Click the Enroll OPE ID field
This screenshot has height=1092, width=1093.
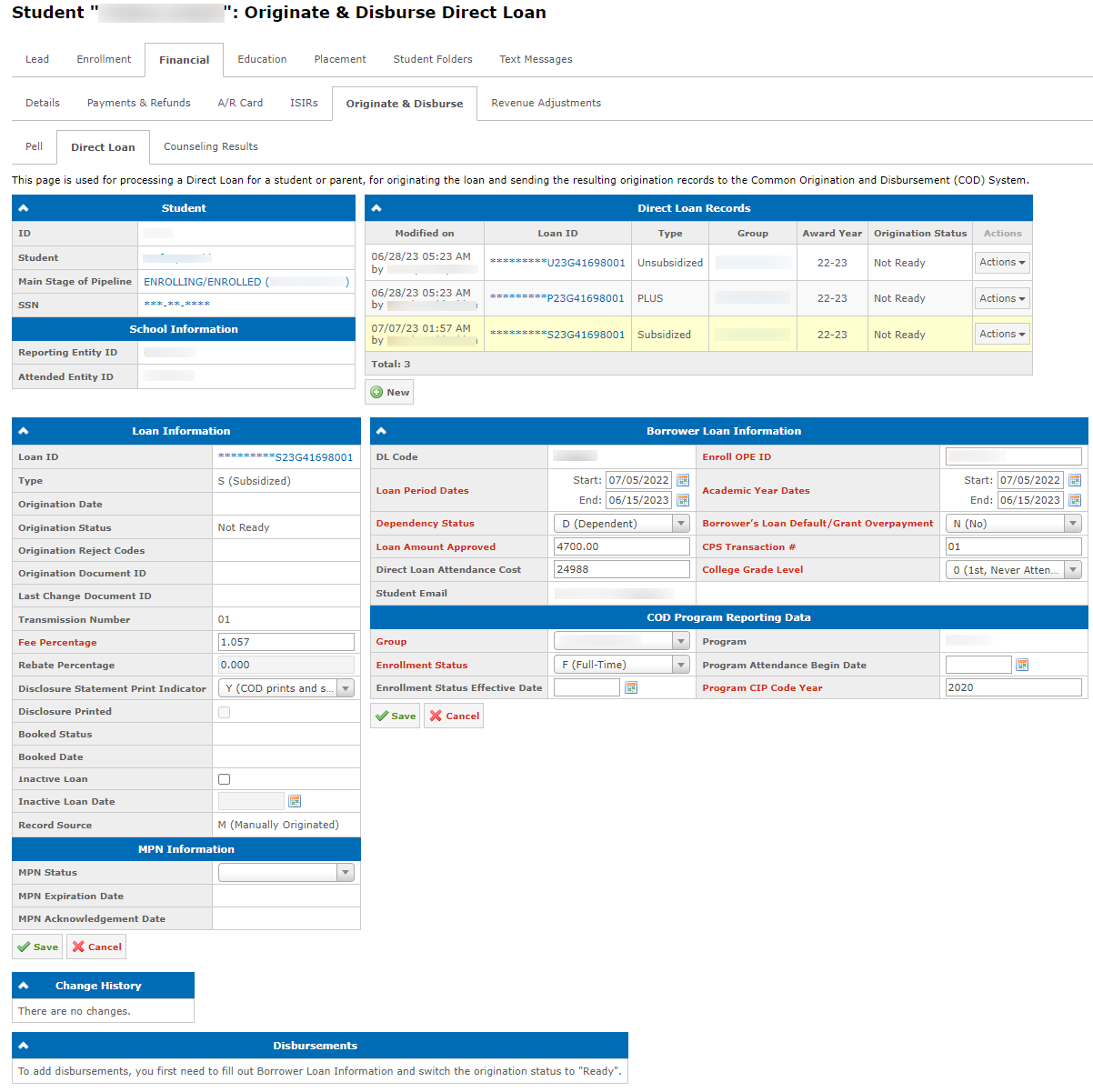[x=1014, y=456]
